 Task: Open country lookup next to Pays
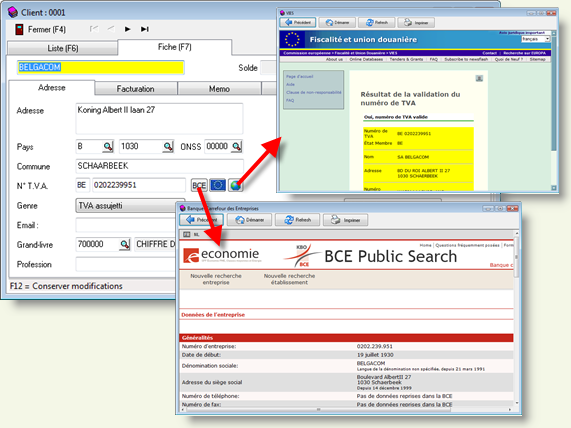point(108,146)
